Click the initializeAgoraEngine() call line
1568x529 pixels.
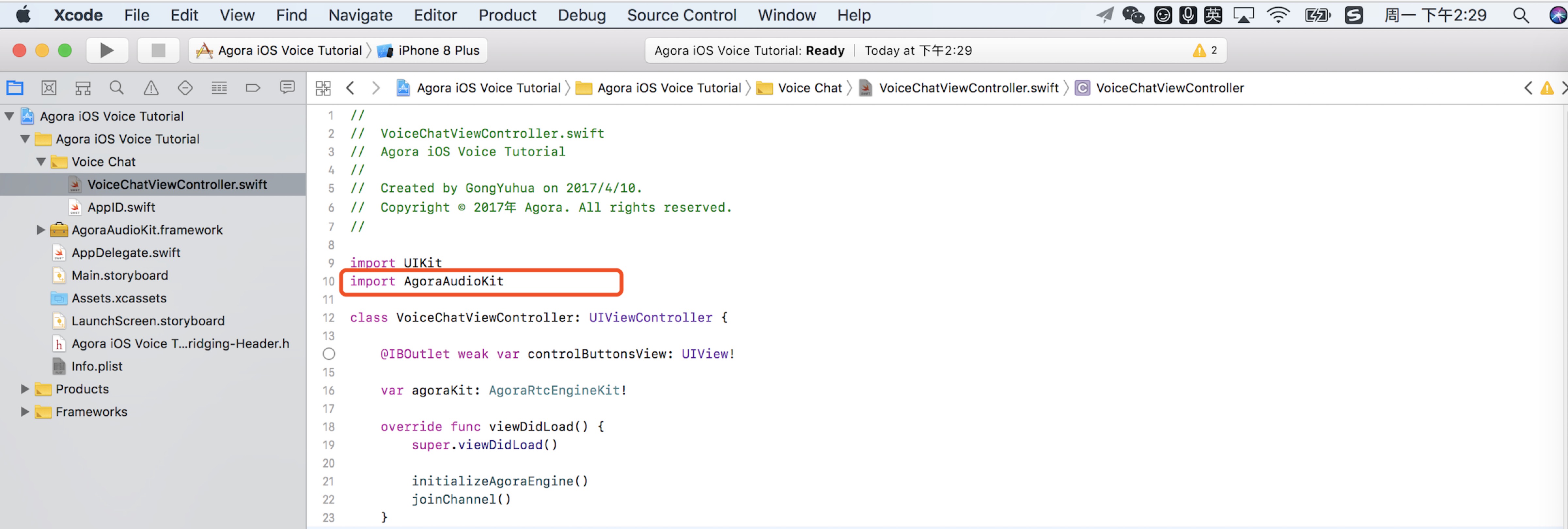[x=500, y=481]
